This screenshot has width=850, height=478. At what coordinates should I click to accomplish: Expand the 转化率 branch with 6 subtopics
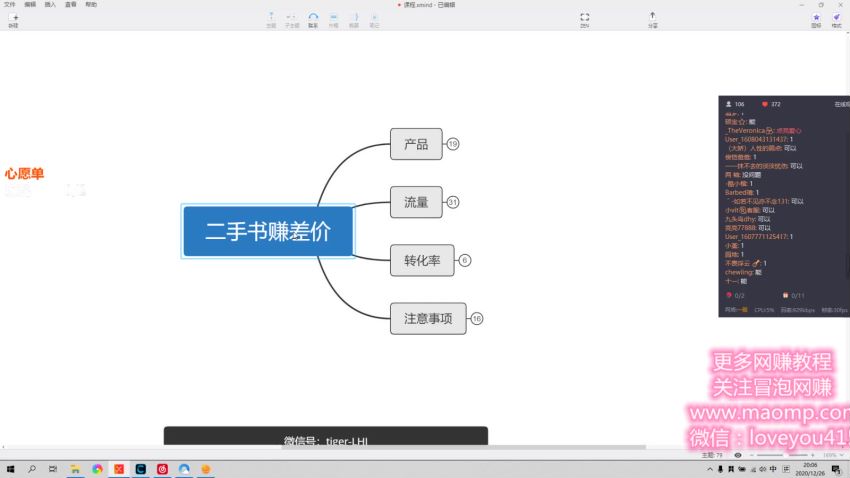[x=465, y=260]
